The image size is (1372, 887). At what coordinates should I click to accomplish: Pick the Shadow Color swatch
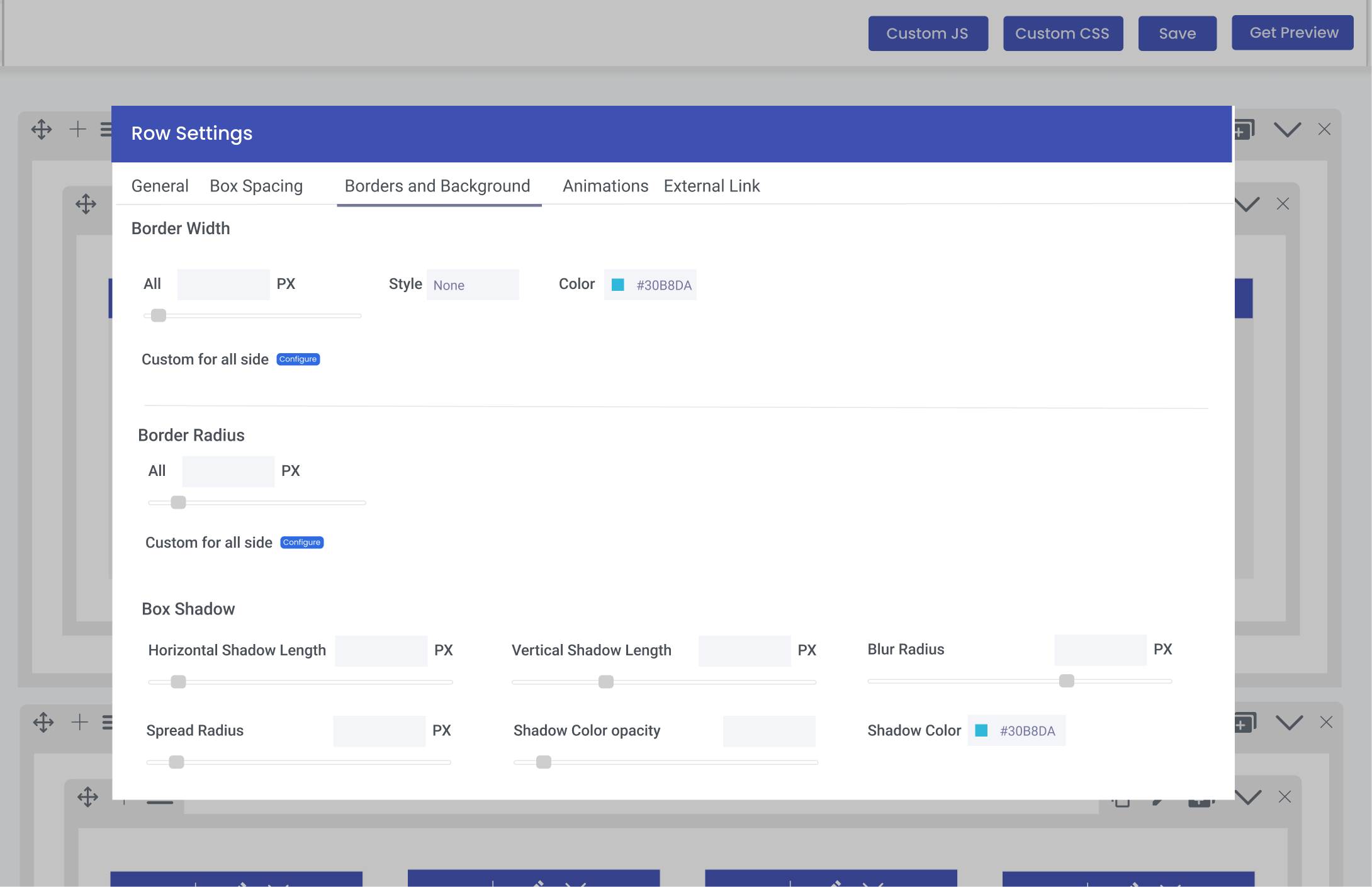[981, 730]
